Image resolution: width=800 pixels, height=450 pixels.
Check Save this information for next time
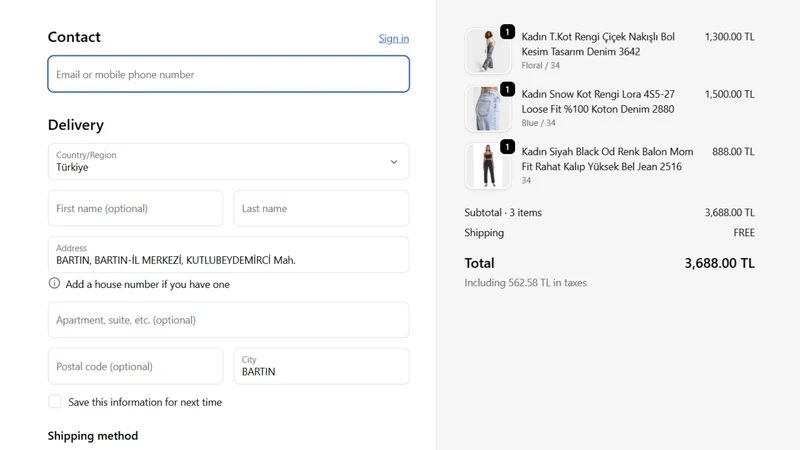point(55,402)
